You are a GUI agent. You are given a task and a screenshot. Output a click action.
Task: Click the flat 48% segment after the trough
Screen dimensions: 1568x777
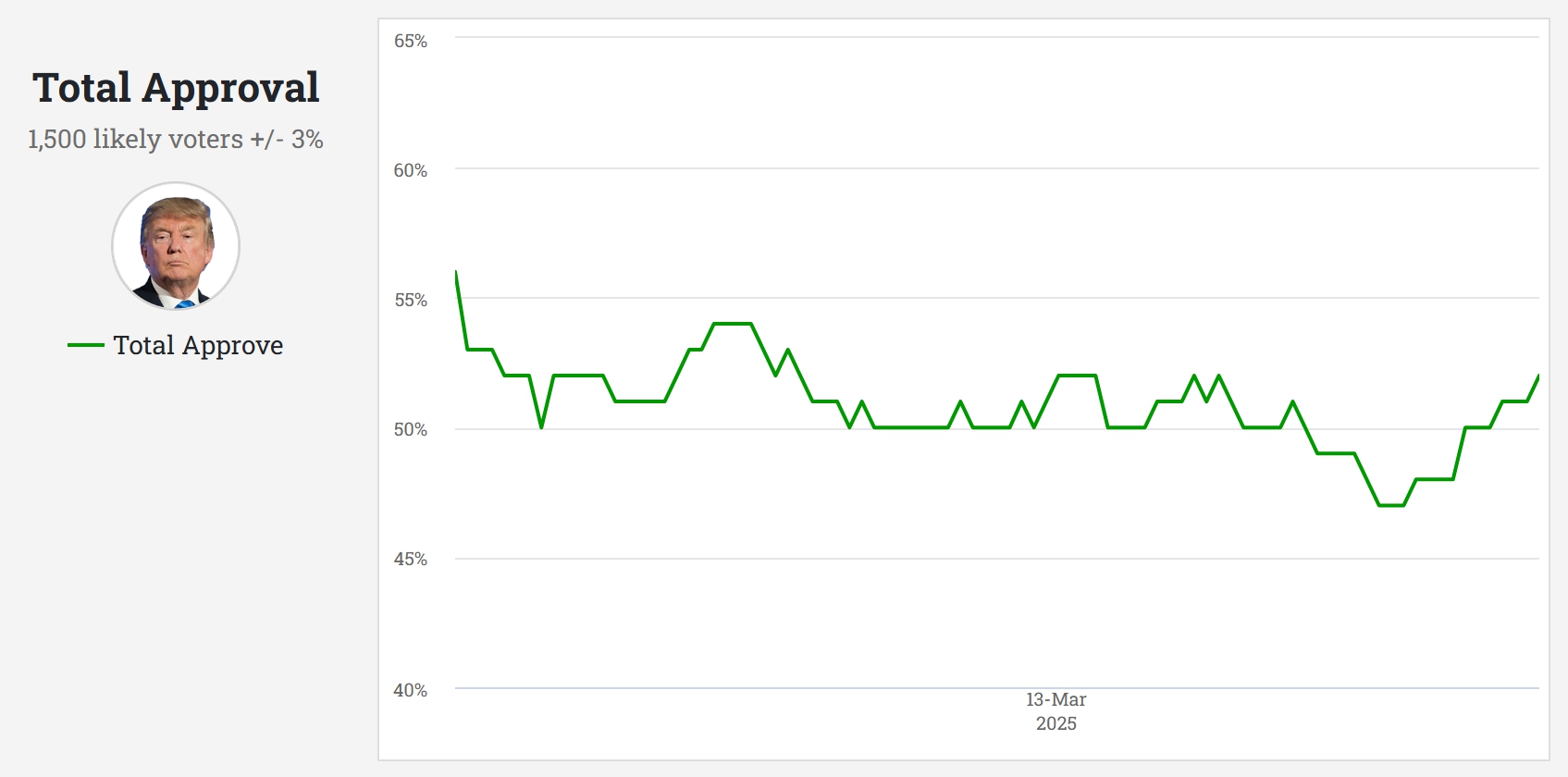[x=1435, y=479]
